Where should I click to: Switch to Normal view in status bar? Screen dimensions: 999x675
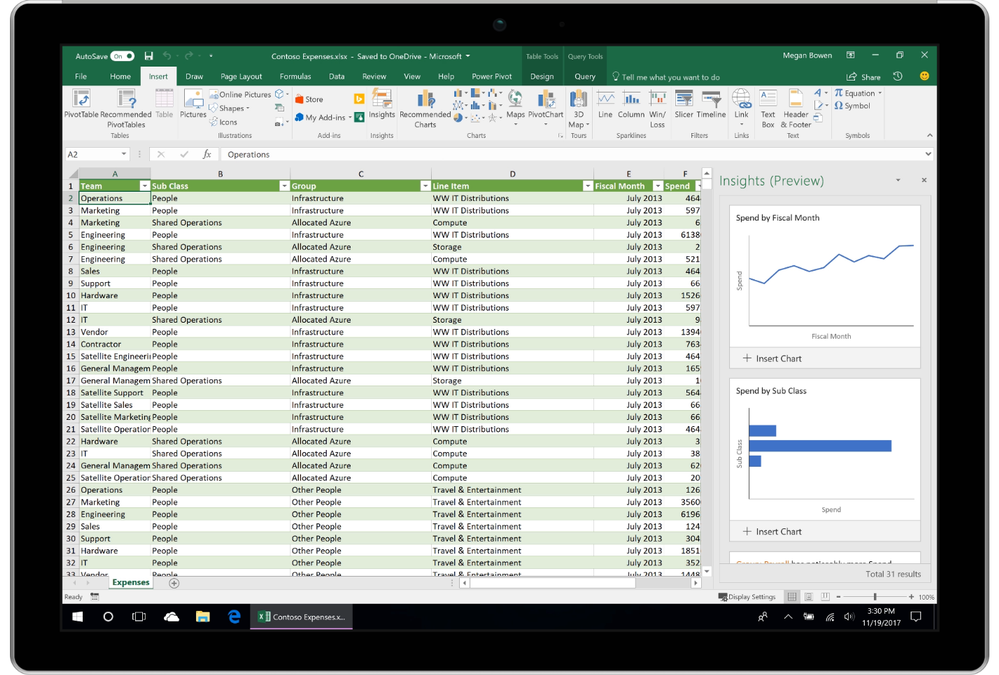tap(791, 597)
